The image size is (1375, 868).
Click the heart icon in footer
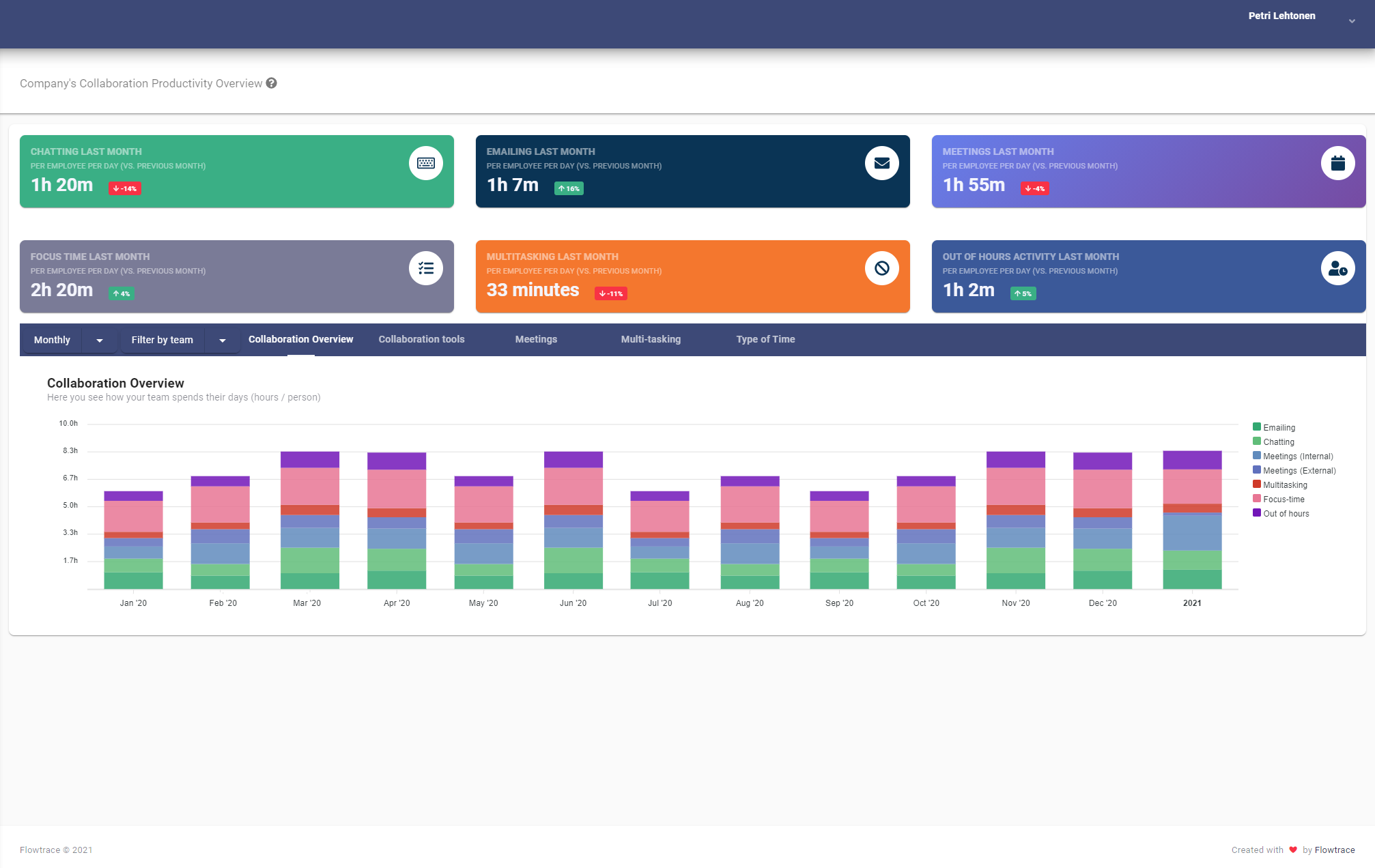coord(1293,850)
